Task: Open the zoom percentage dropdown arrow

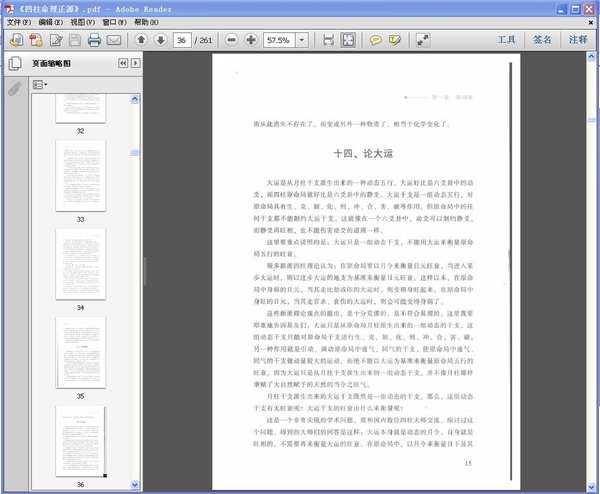Action: pos(304,40)
